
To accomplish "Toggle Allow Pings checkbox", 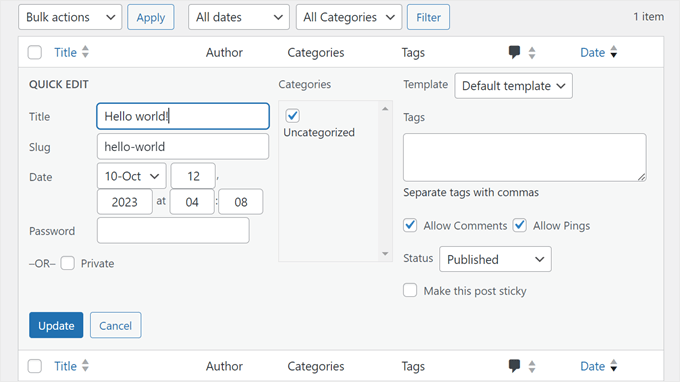I will [x=520, y=225].
